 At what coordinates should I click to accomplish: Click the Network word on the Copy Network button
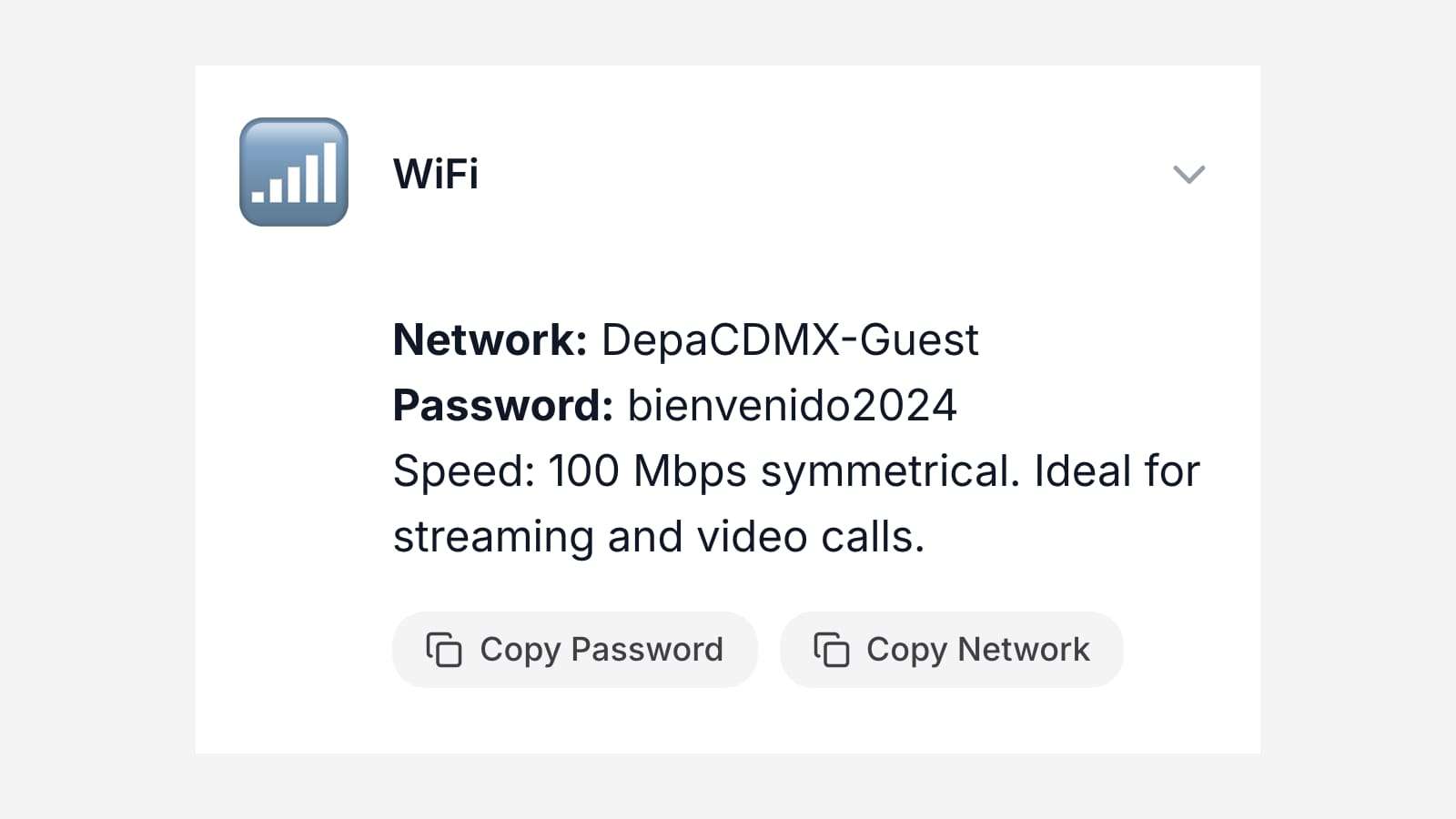(1024, 650)
